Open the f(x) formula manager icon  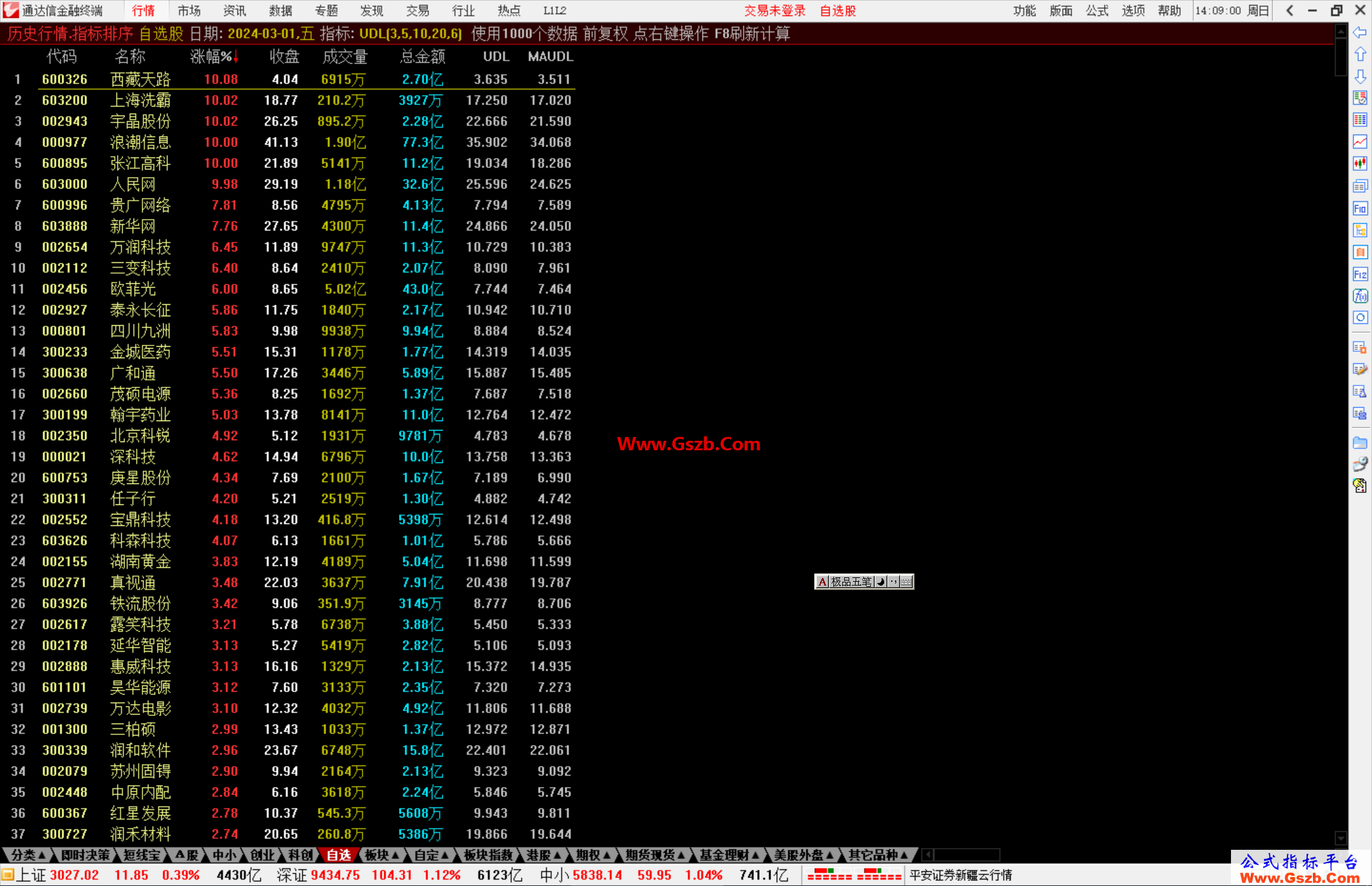tap(1360, 296)
